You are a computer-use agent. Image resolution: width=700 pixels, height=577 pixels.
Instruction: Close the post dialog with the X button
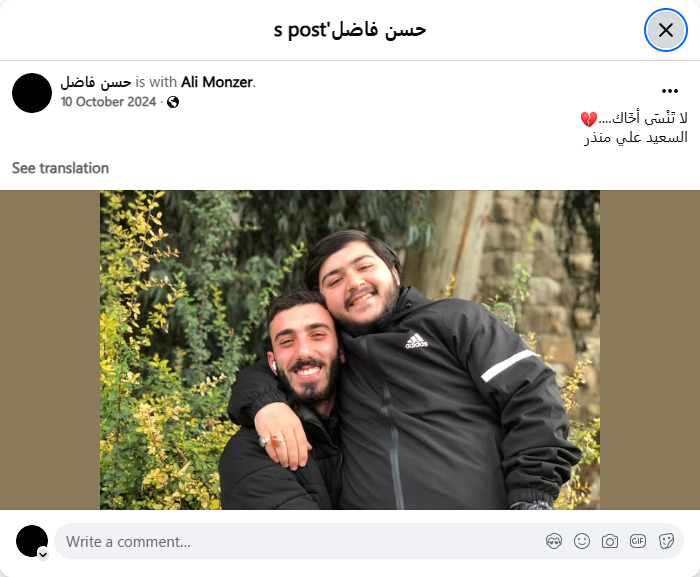666,30
